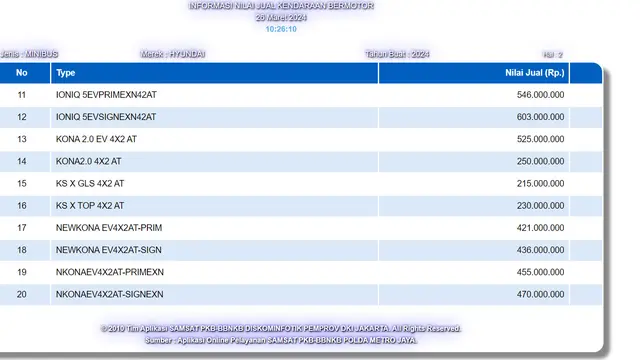Click the 546.000.000 price value
The width and height of the screenshot is (640, 360).
tap(540, 95)
